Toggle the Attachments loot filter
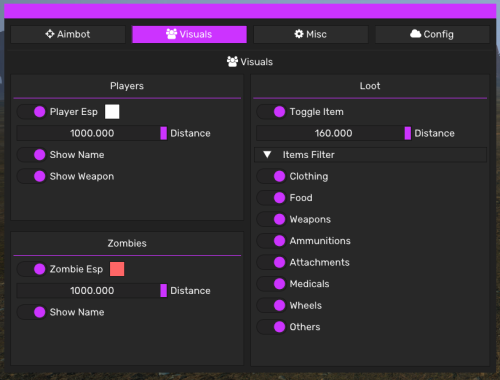500x380 pixels. coord(271,262)
